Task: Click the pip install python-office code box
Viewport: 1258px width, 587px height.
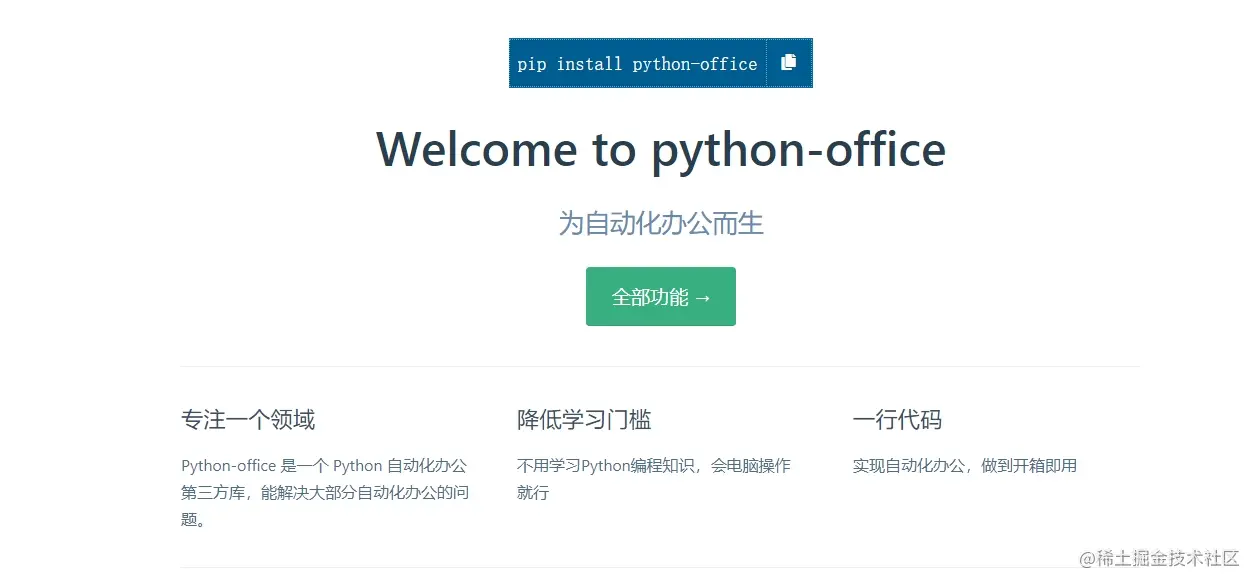Action: (638, 63)
